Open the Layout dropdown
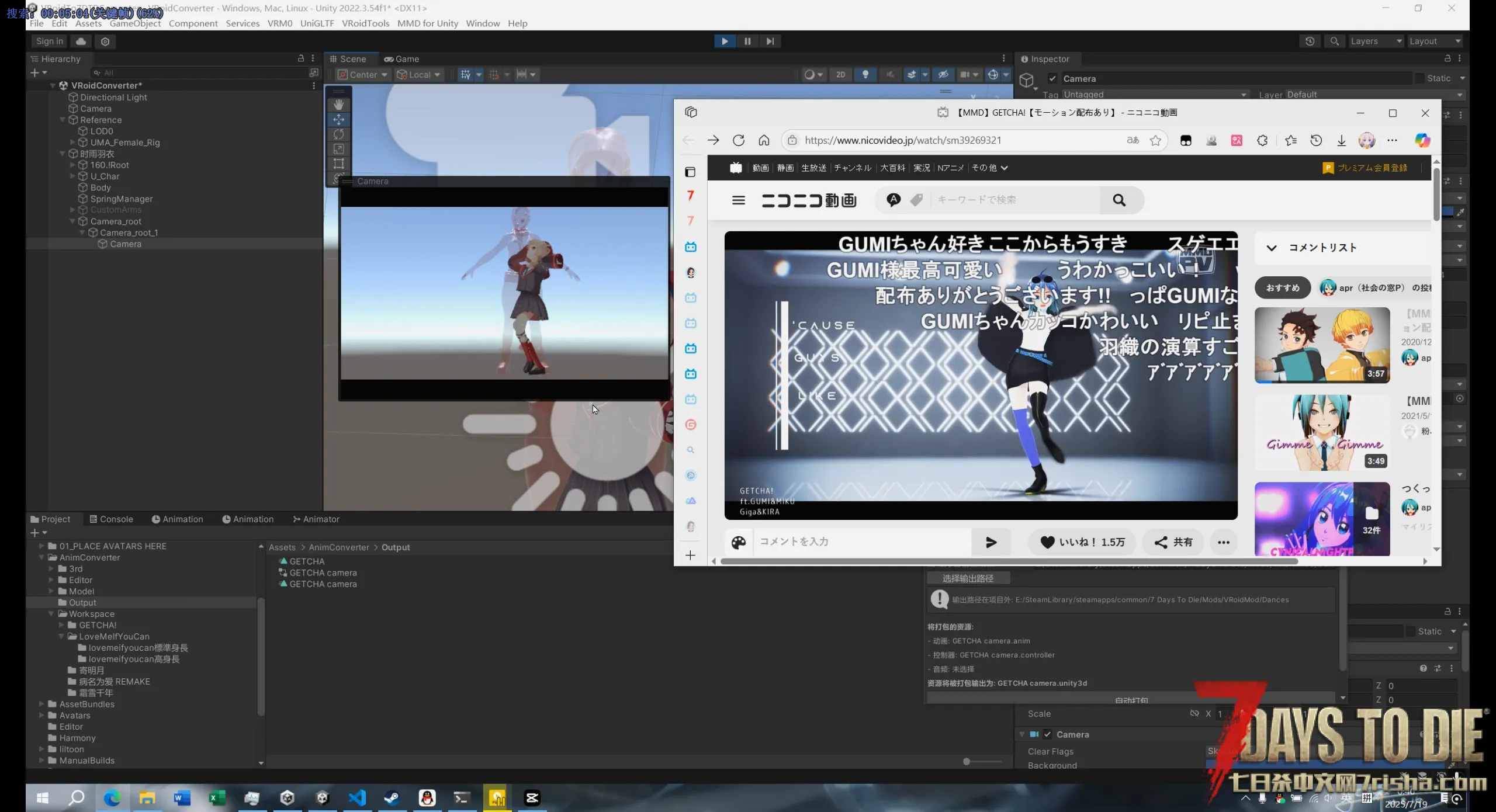1496x812 pixels. (1435, 41)
